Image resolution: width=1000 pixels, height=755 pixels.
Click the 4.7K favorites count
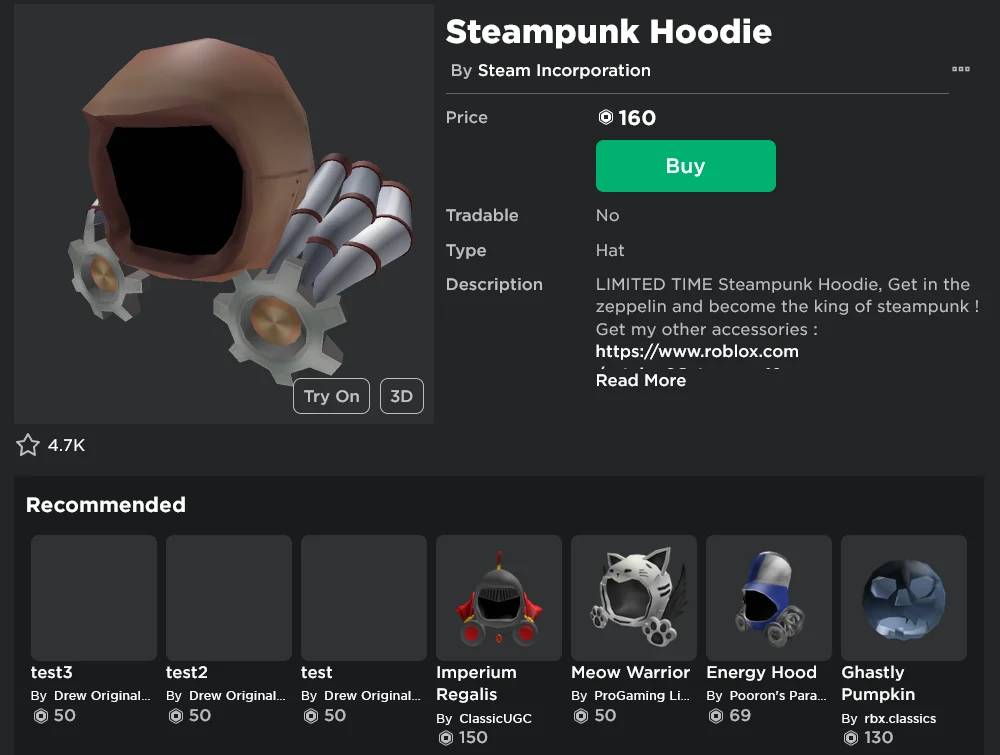tap(65, 445)
